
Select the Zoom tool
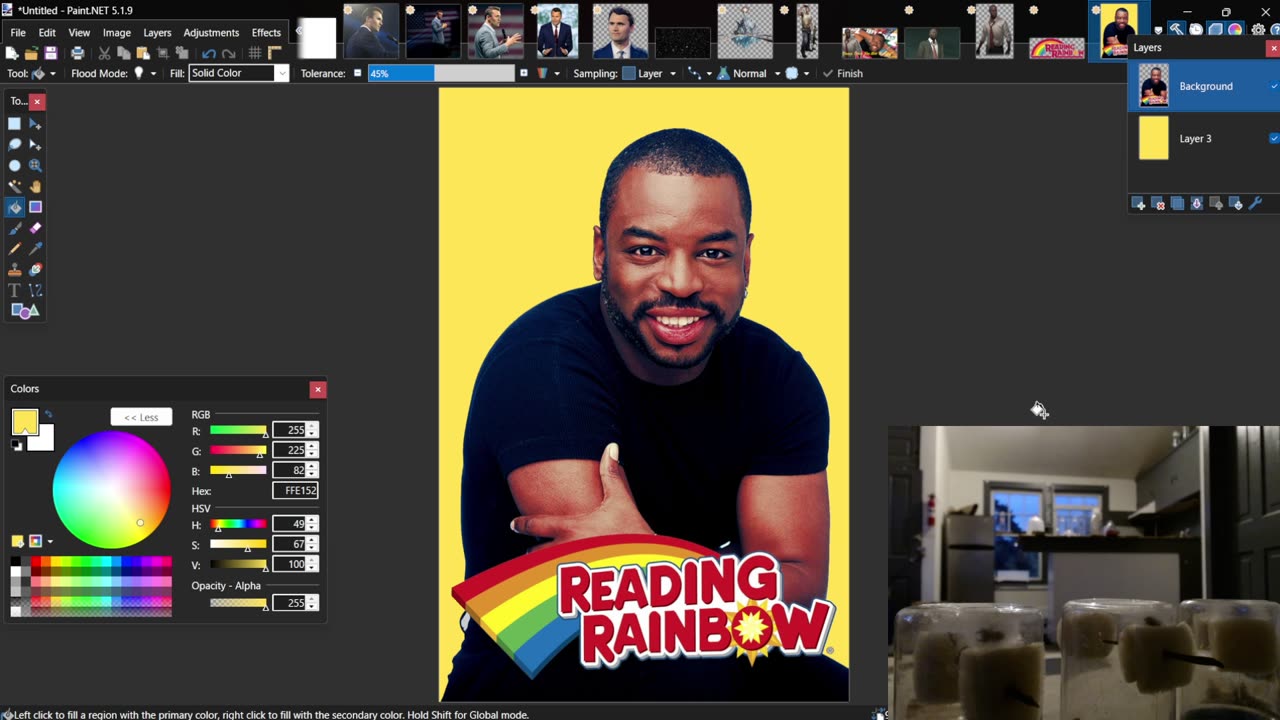coord(35,166)
